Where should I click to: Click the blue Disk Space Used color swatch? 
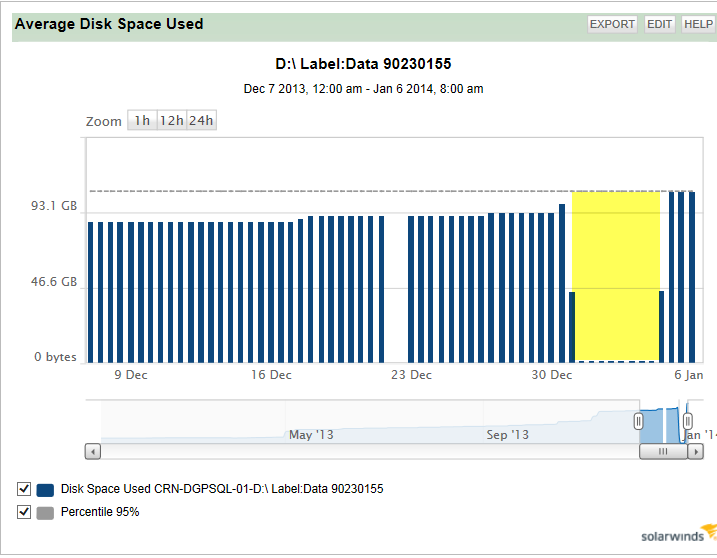45,490
